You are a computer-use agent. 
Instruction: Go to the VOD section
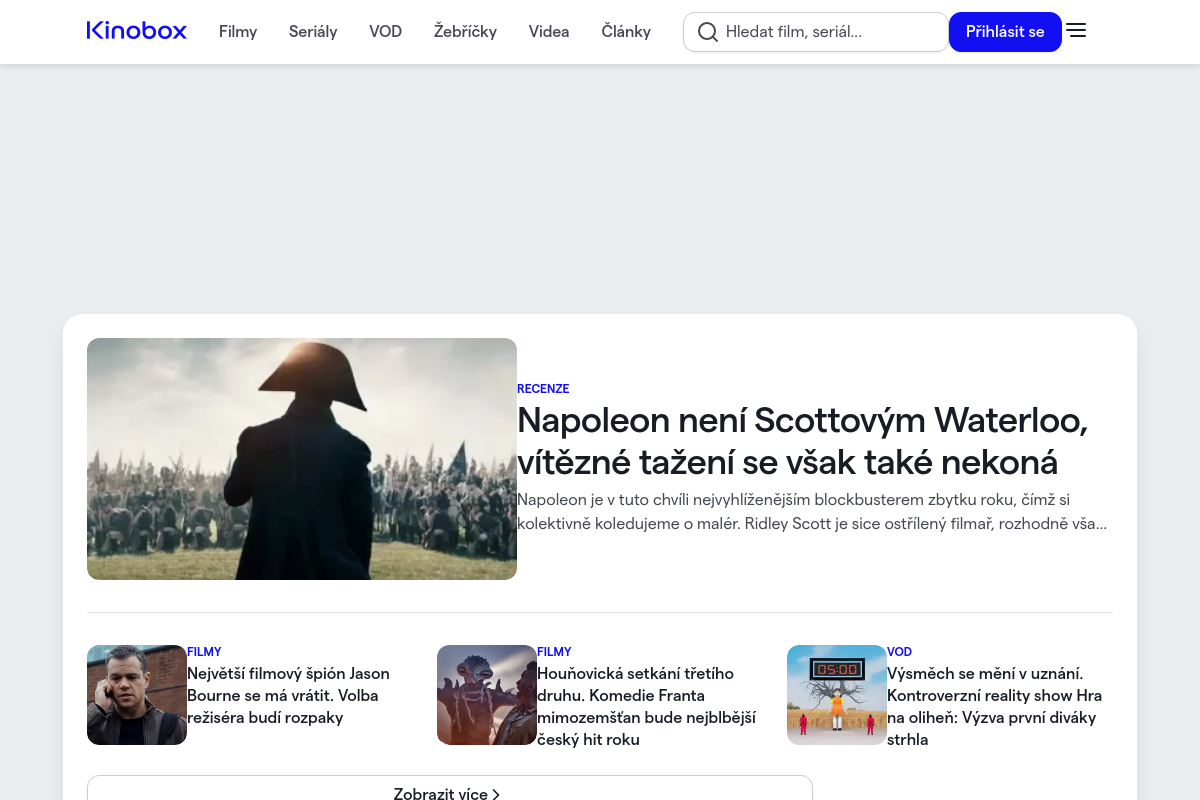click(385, 32)
